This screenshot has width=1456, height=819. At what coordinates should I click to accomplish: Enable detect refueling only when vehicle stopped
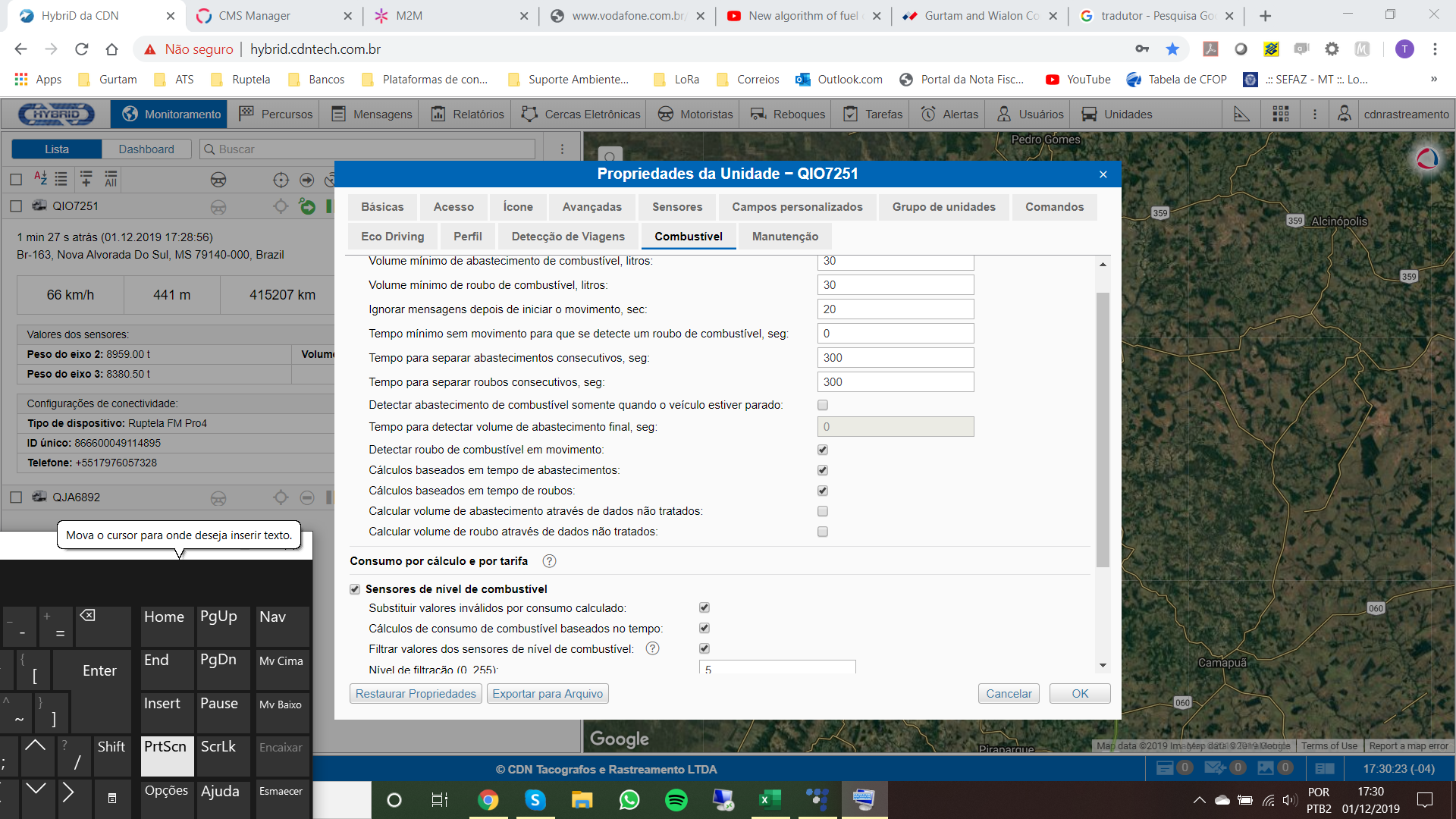(x=823, y=405)
